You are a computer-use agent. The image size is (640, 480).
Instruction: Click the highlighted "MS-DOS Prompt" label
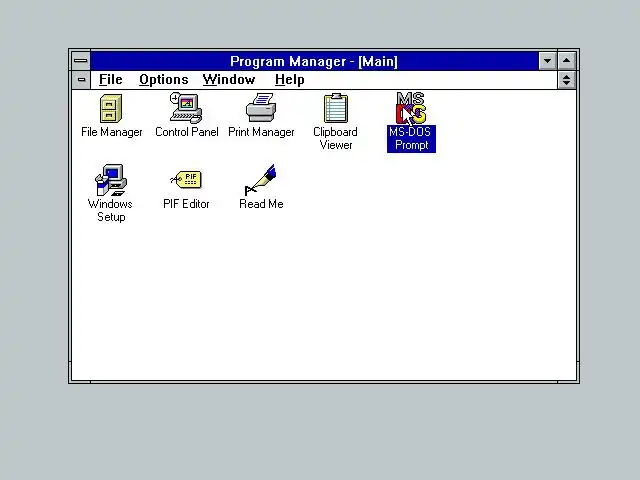411,139
